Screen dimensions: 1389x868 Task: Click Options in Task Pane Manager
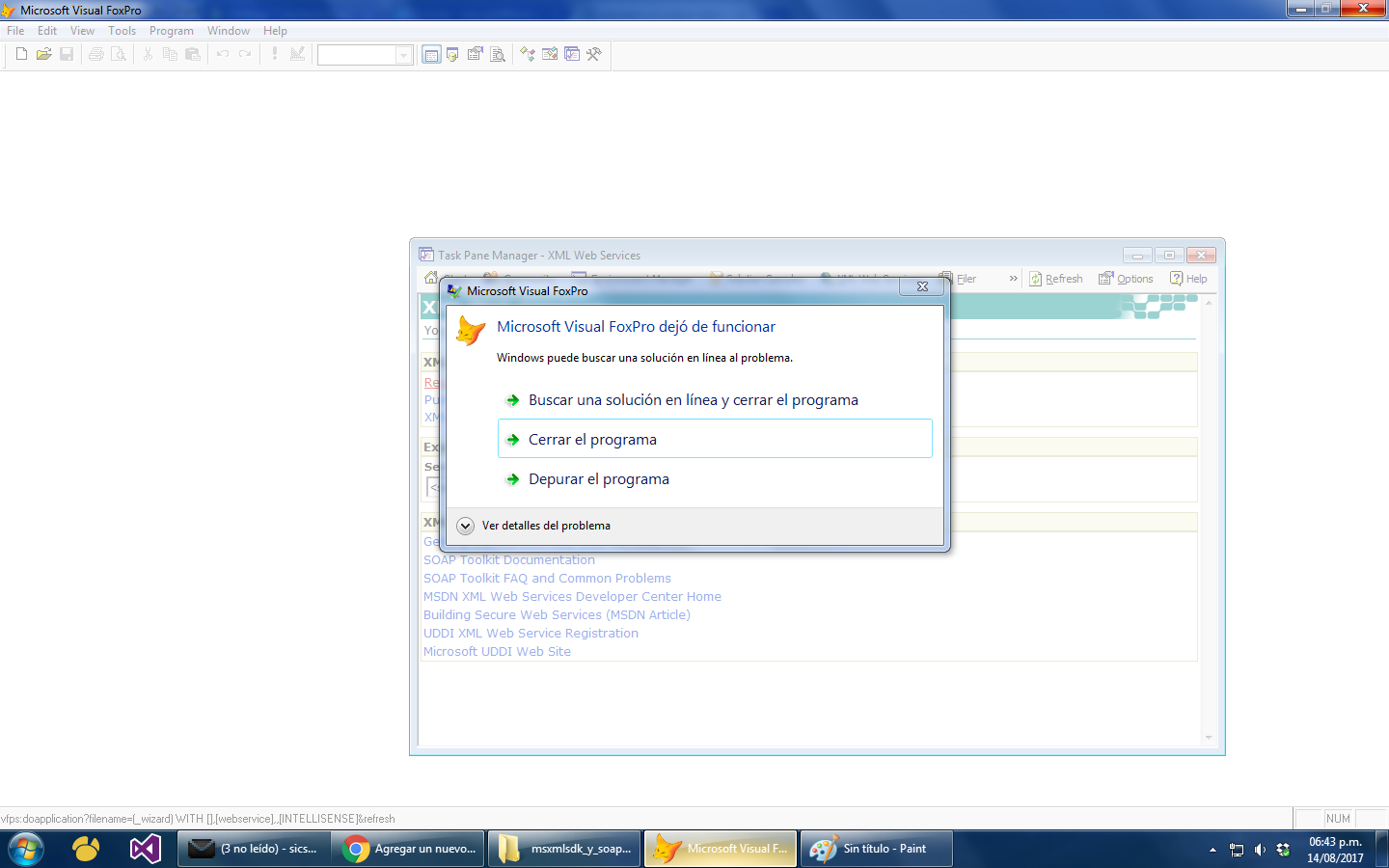click(1126, 279)
